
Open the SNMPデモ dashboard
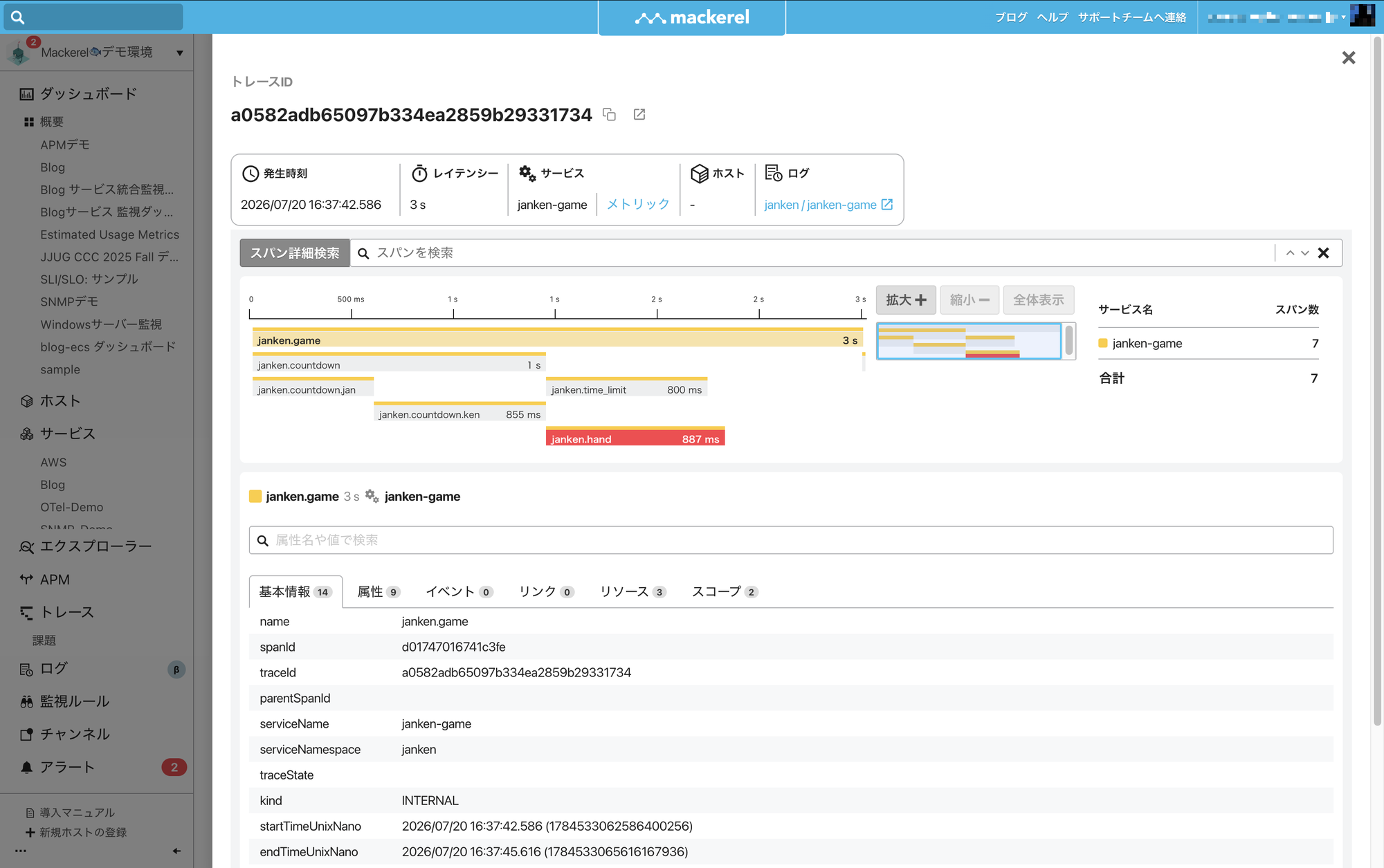pos(69,302)
